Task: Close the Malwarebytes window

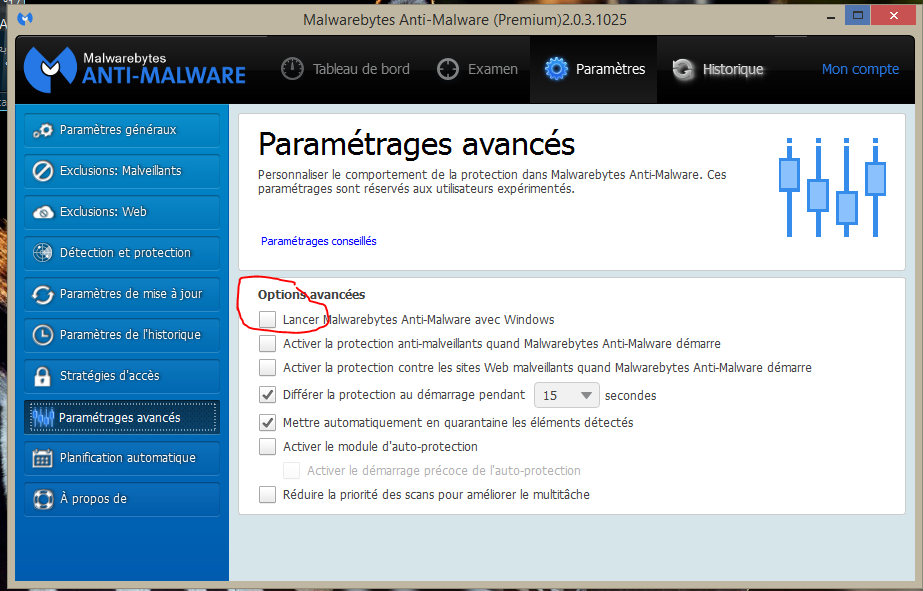Action: [894, 15]
